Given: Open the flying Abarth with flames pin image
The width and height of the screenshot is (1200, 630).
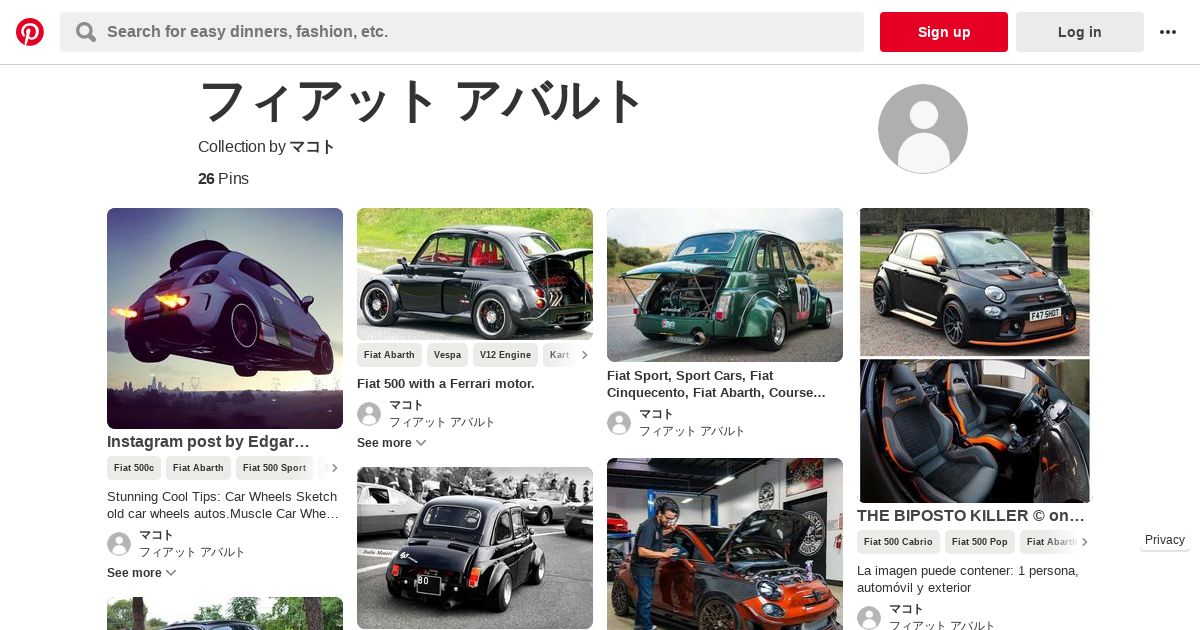Looking at the screenshot, I should point(225,318).
